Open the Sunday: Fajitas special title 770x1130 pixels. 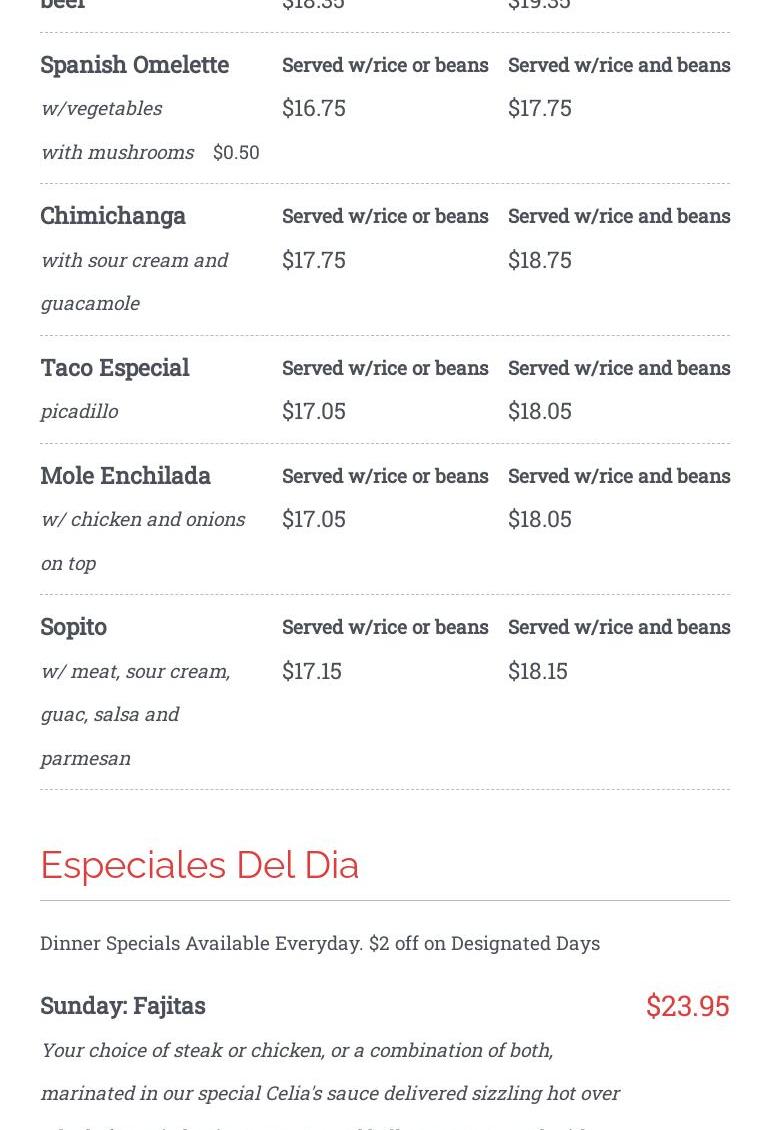tap(122, 1005)
